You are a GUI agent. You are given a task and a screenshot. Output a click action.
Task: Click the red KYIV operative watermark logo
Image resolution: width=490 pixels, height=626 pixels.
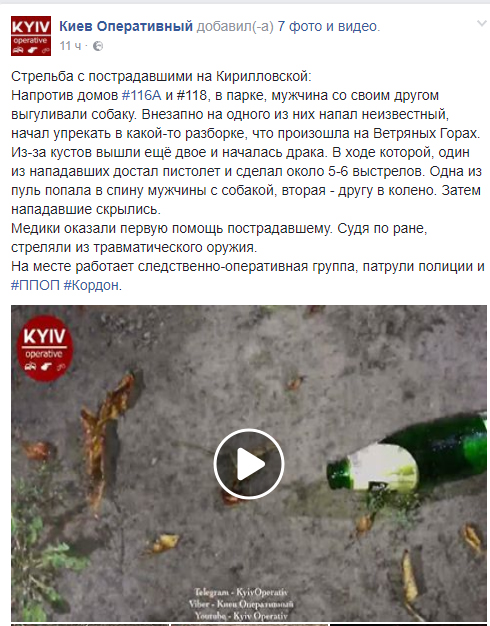point(45,349)
